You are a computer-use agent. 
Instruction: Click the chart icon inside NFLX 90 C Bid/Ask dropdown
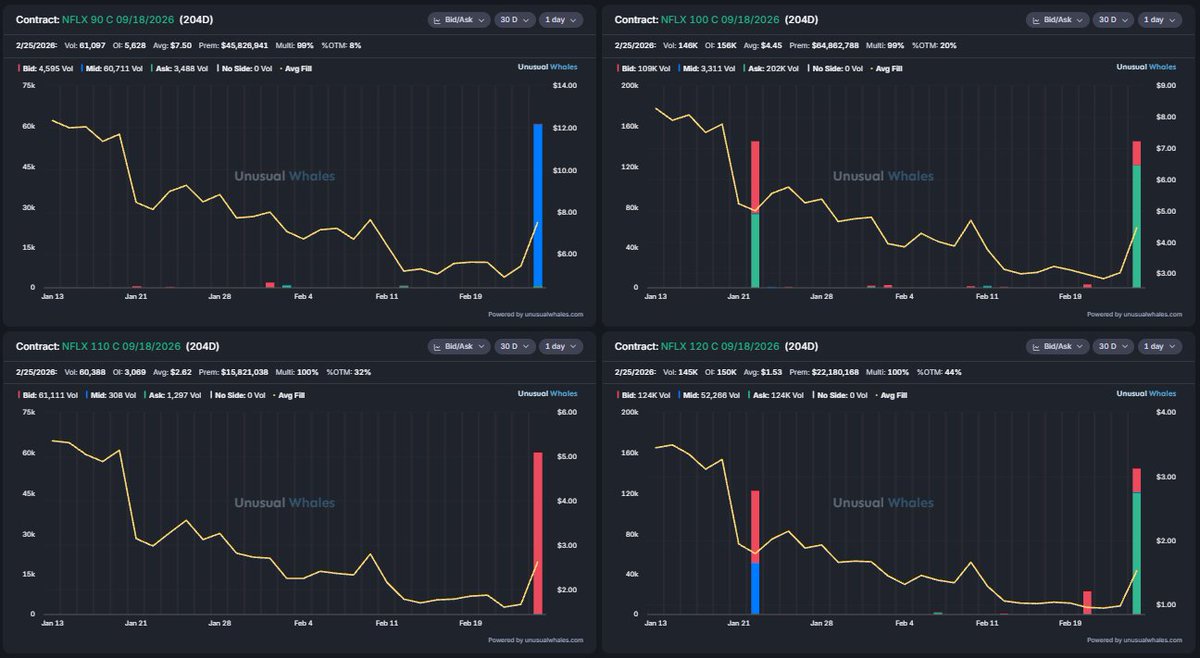tap(439, 20)
